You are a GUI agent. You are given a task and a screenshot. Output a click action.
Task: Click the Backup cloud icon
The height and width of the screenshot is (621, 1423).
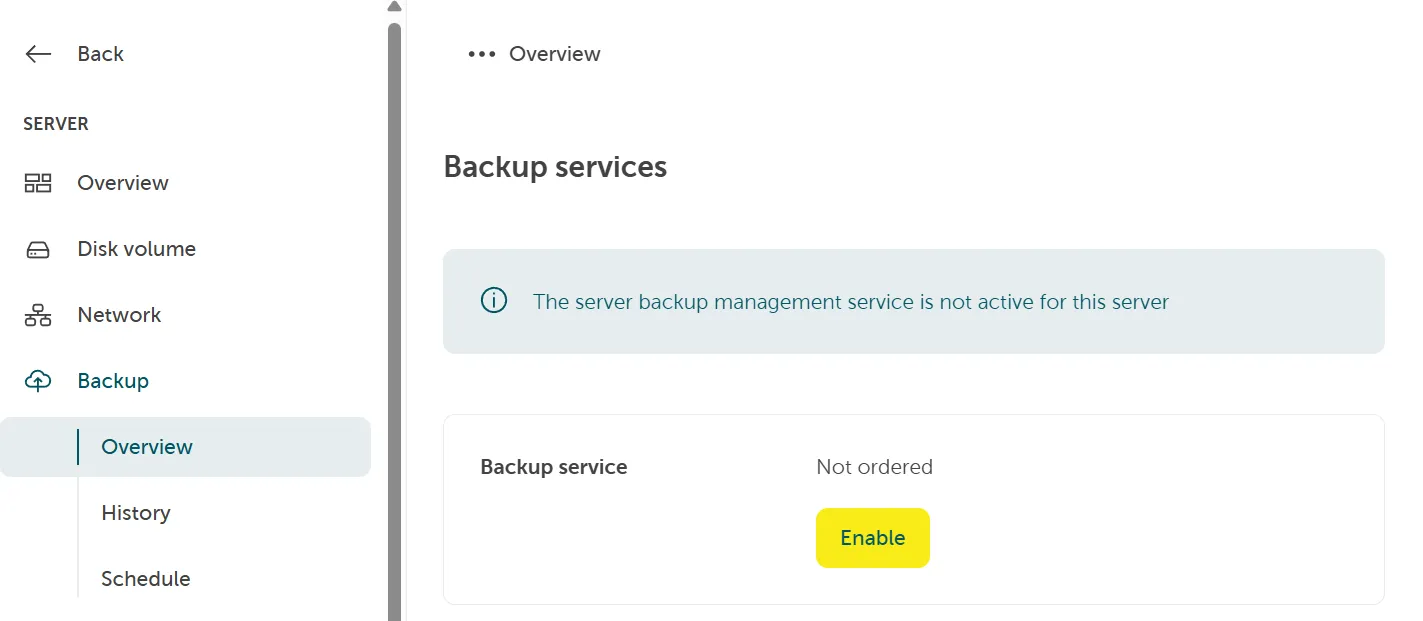(38, 380)
